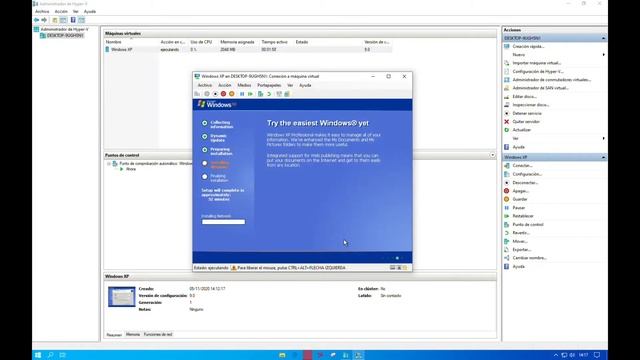Switch to the Memoria tab
The width and height of the screenshot is (640, 360).
pos(133,334)
